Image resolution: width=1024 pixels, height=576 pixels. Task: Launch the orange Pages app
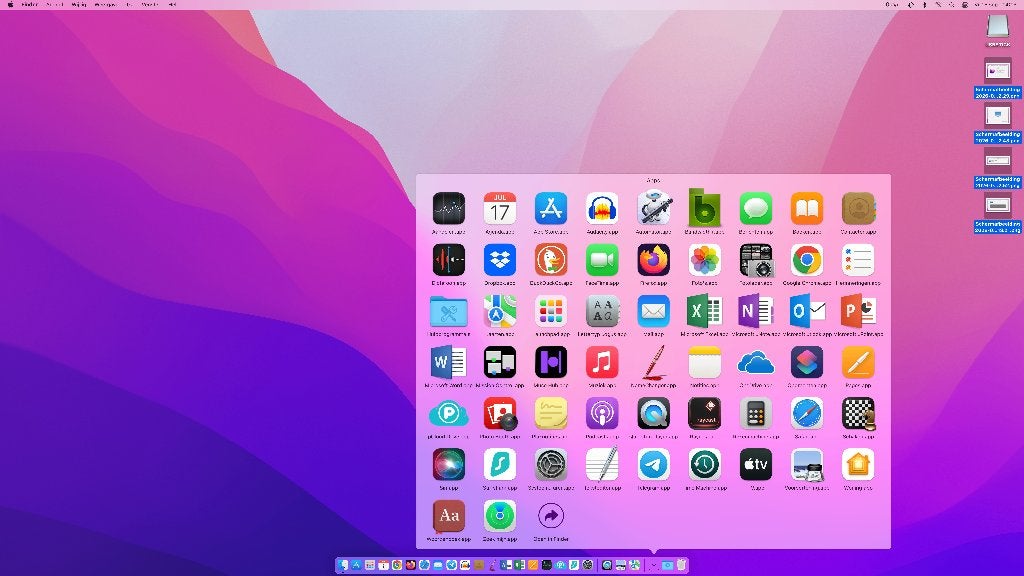click(x=858, y=362)
